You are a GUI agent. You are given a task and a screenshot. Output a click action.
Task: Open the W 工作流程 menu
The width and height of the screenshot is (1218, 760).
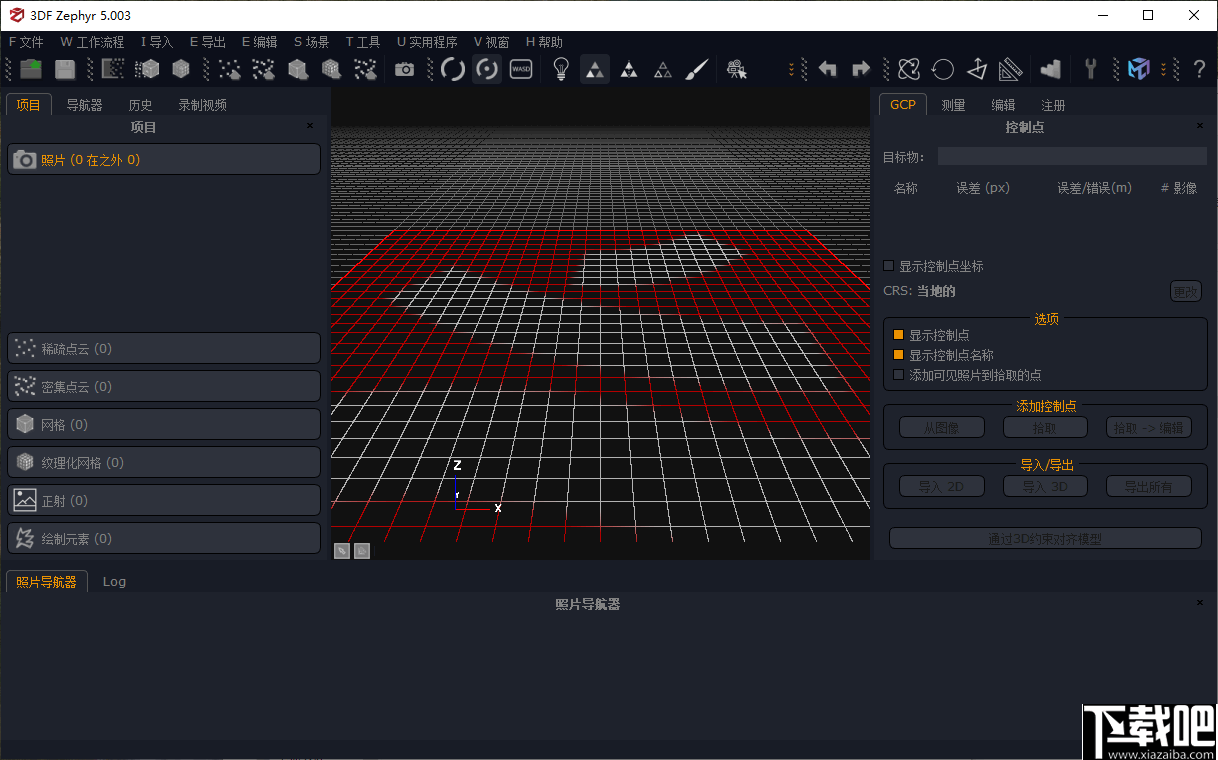pos(91,42)
